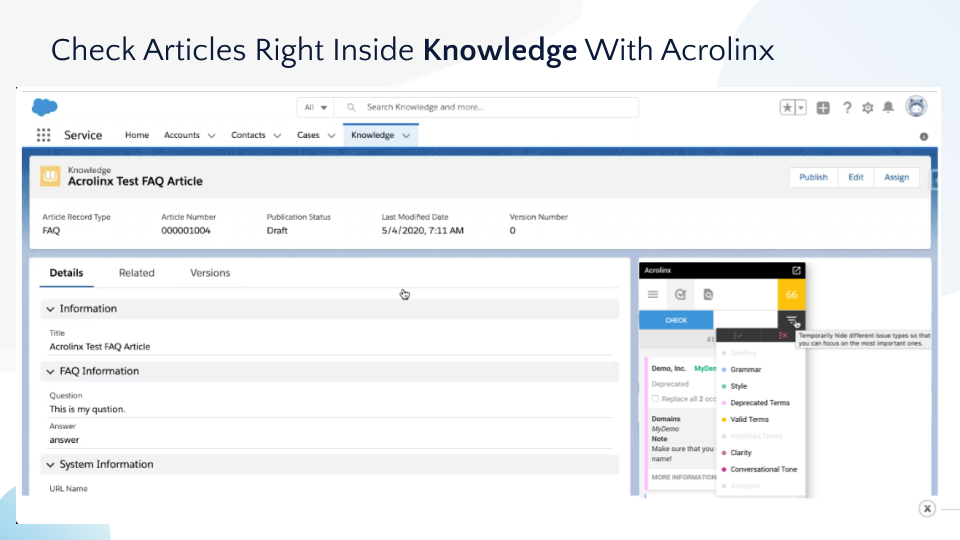Viewport: 960px width, 540px height.
Task: Open the Salesforce help question mark
Action: (x=847, y=108)
